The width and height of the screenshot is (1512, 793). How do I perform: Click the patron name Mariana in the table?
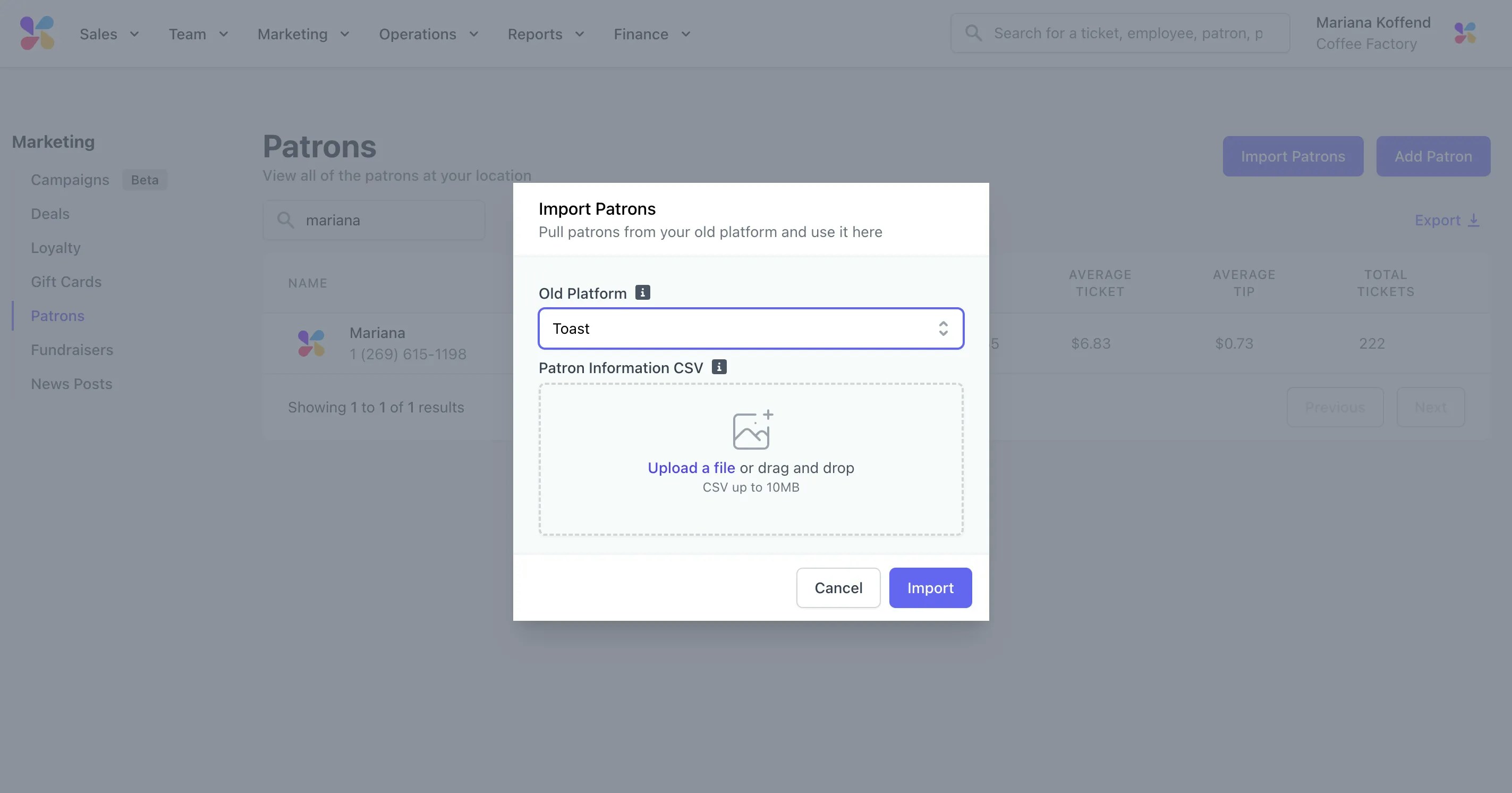[377, 333]
